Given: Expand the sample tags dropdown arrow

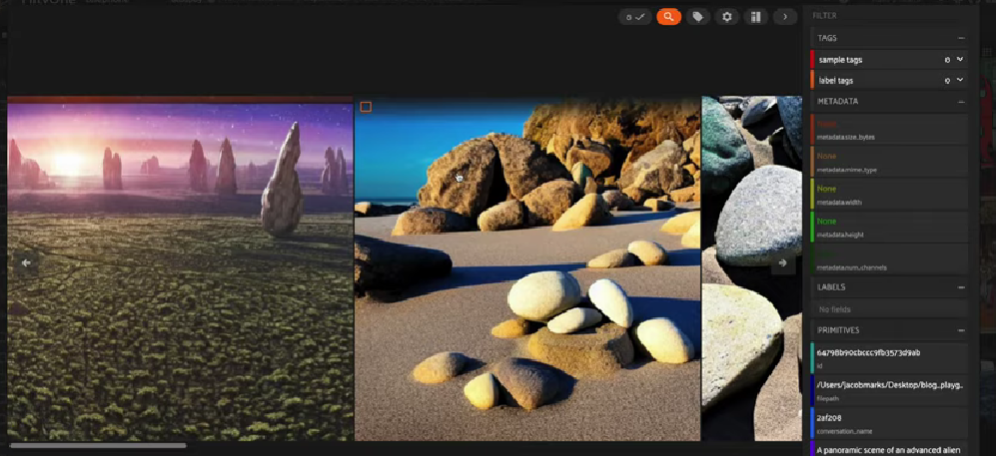Looking at the screenshot, I should 960,59.
